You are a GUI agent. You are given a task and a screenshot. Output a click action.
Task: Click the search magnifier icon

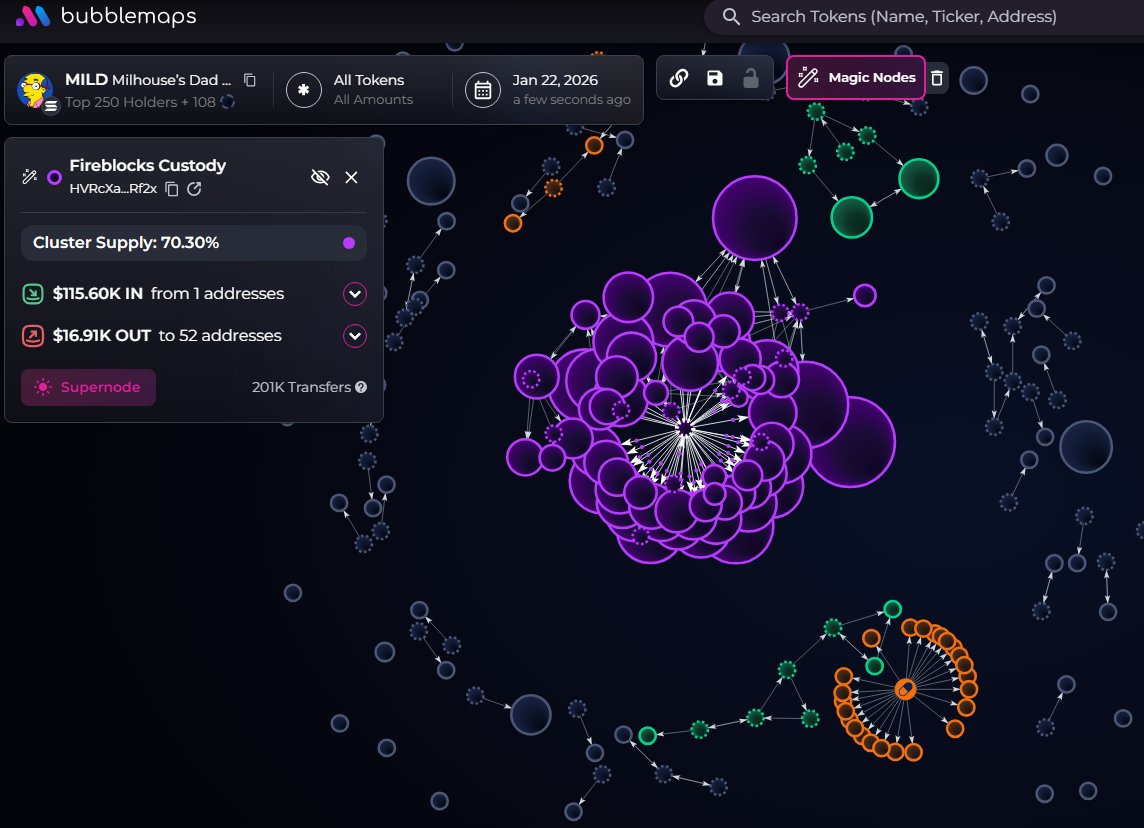730,17
